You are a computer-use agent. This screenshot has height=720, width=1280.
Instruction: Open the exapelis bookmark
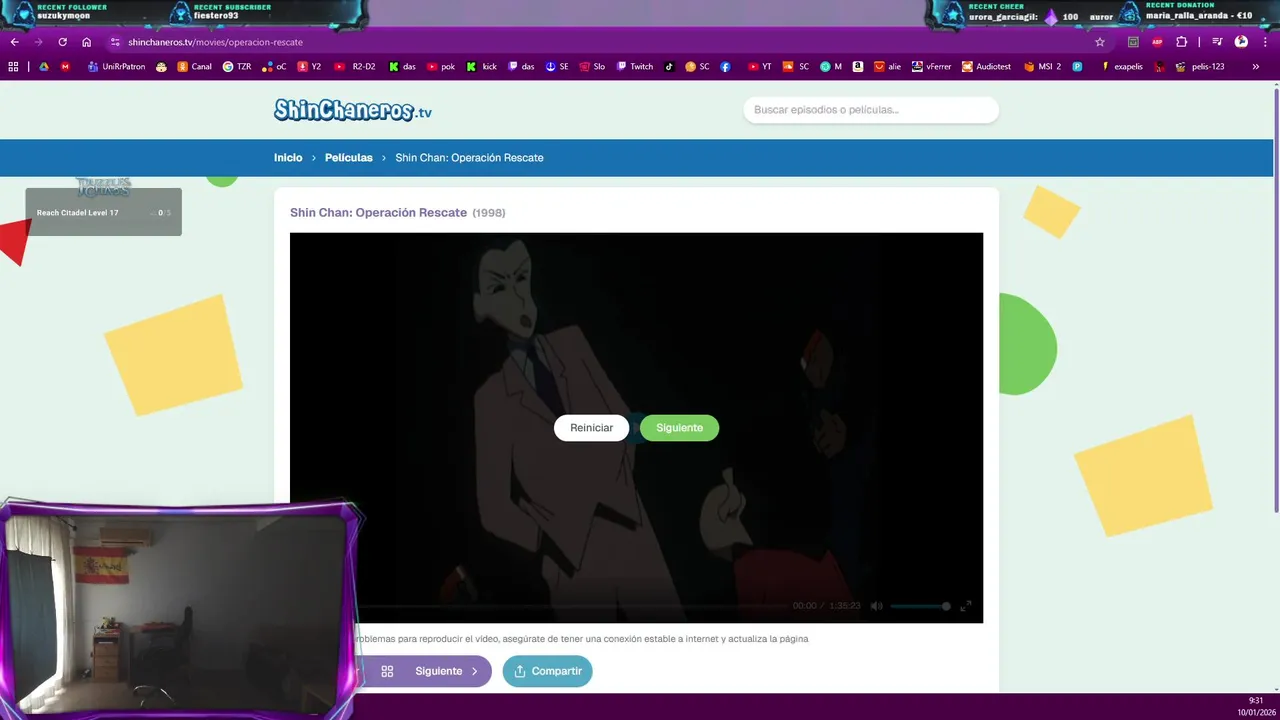pyautogui.click(x=1121, y=67)
